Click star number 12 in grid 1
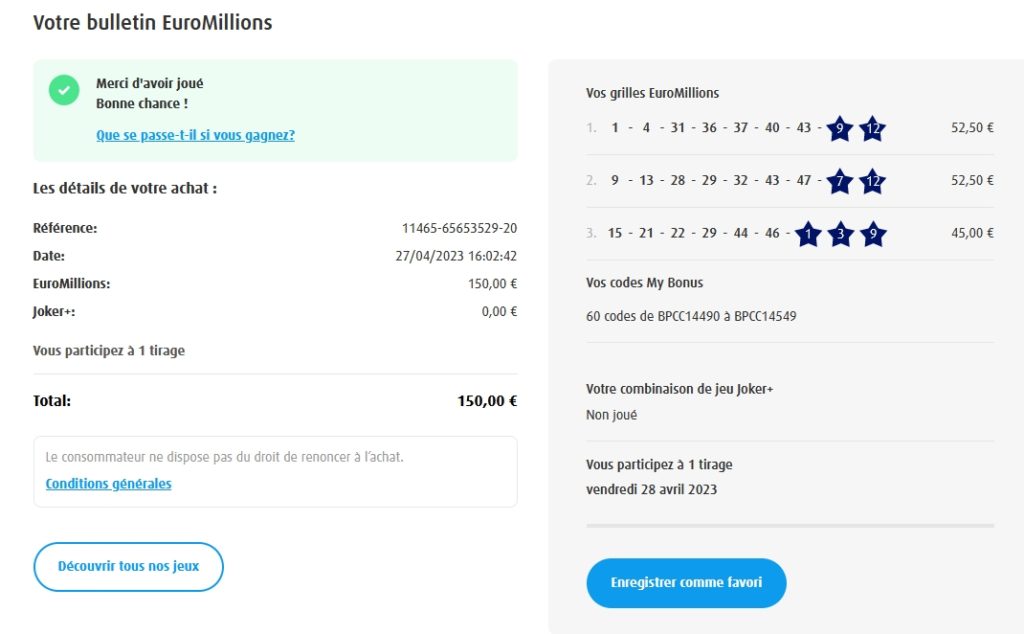1024x634 pixels. tap(873, 128)
